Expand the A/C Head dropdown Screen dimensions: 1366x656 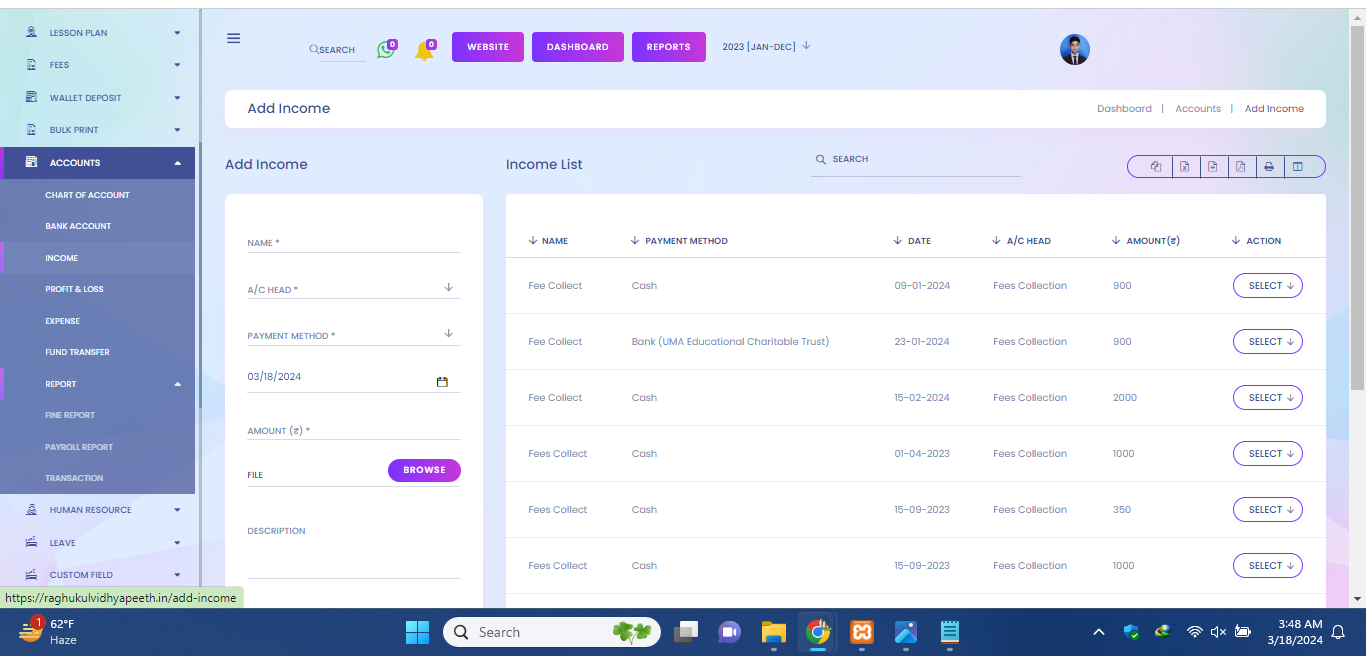click(449, 288)
